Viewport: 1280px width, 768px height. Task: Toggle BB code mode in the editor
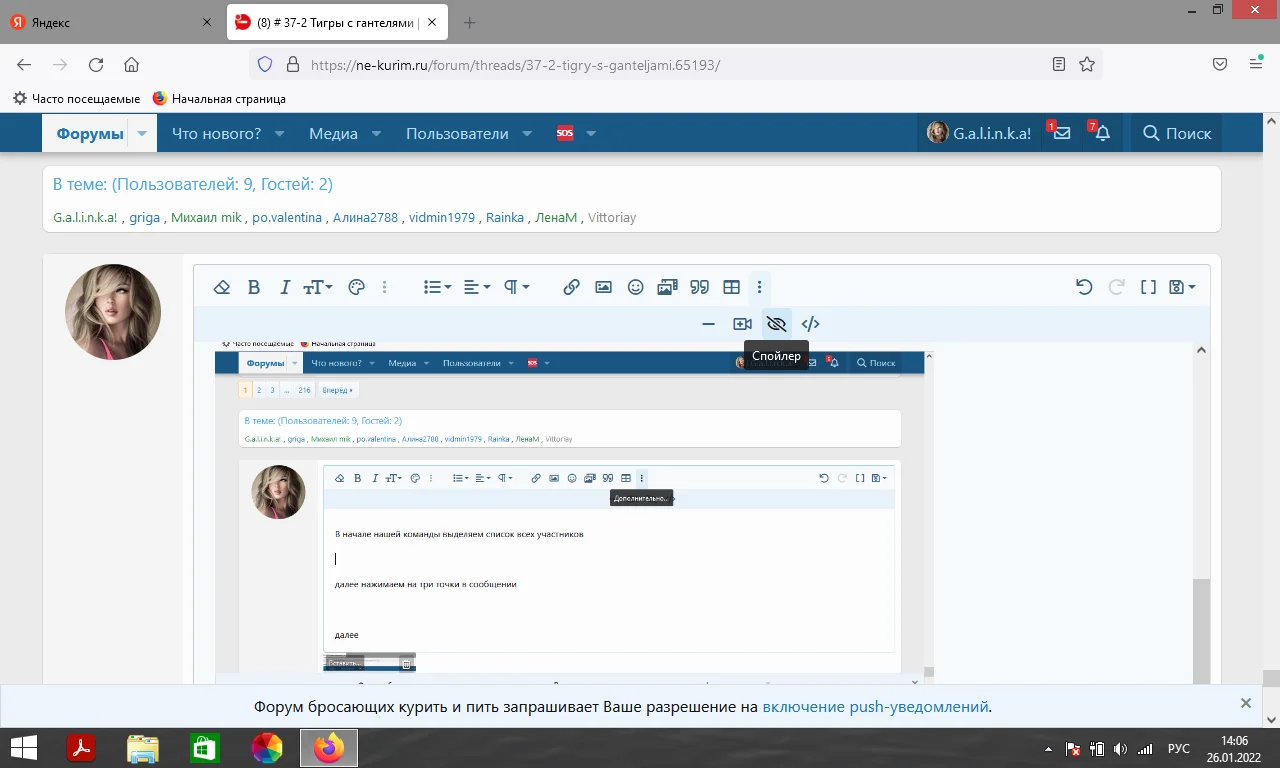coord(1148,287)
